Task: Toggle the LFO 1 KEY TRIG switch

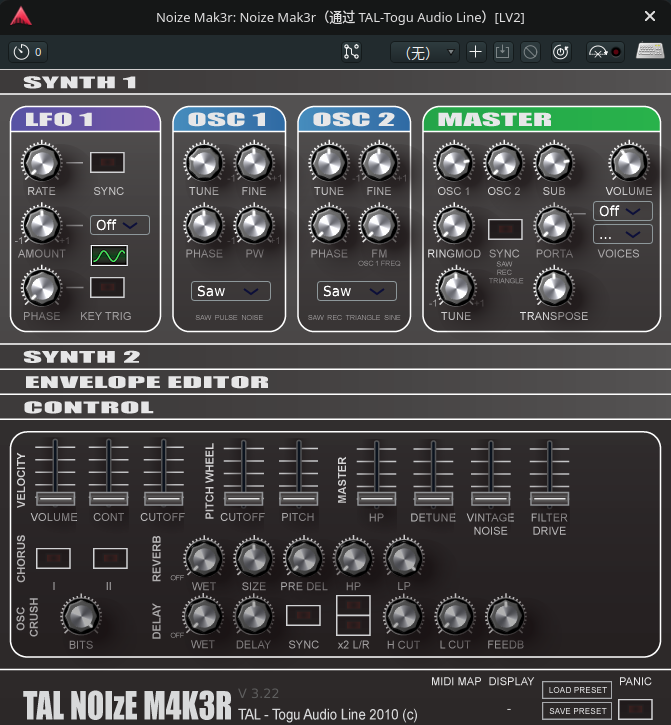Action: (107, 287)
